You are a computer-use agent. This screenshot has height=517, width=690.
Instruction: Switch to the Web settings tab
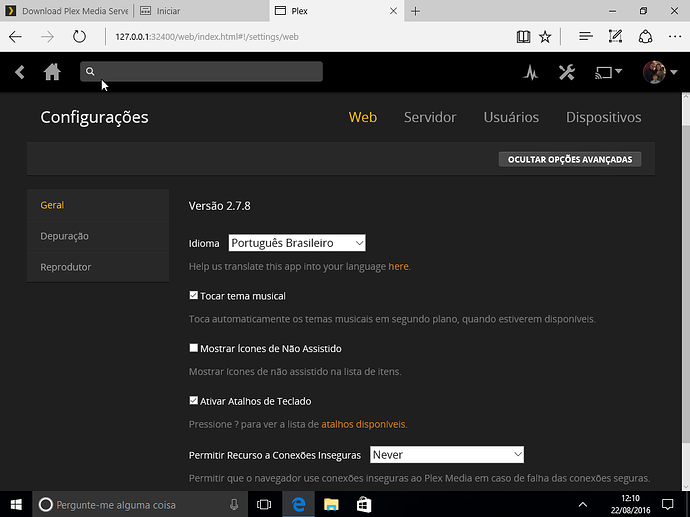point(363,117)
